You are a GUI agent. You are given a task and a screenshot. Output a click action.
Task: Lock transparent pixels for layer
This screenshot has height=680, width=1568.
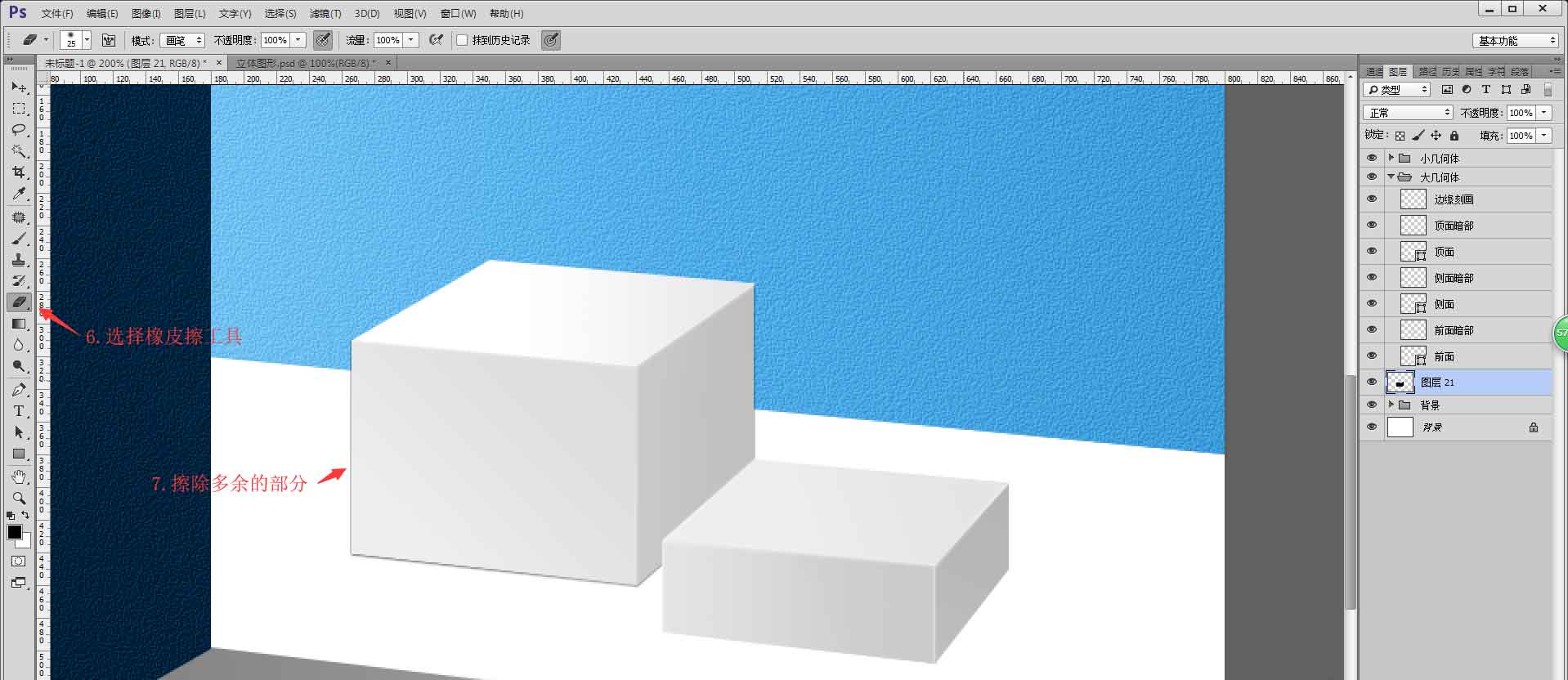(1400, 136)
